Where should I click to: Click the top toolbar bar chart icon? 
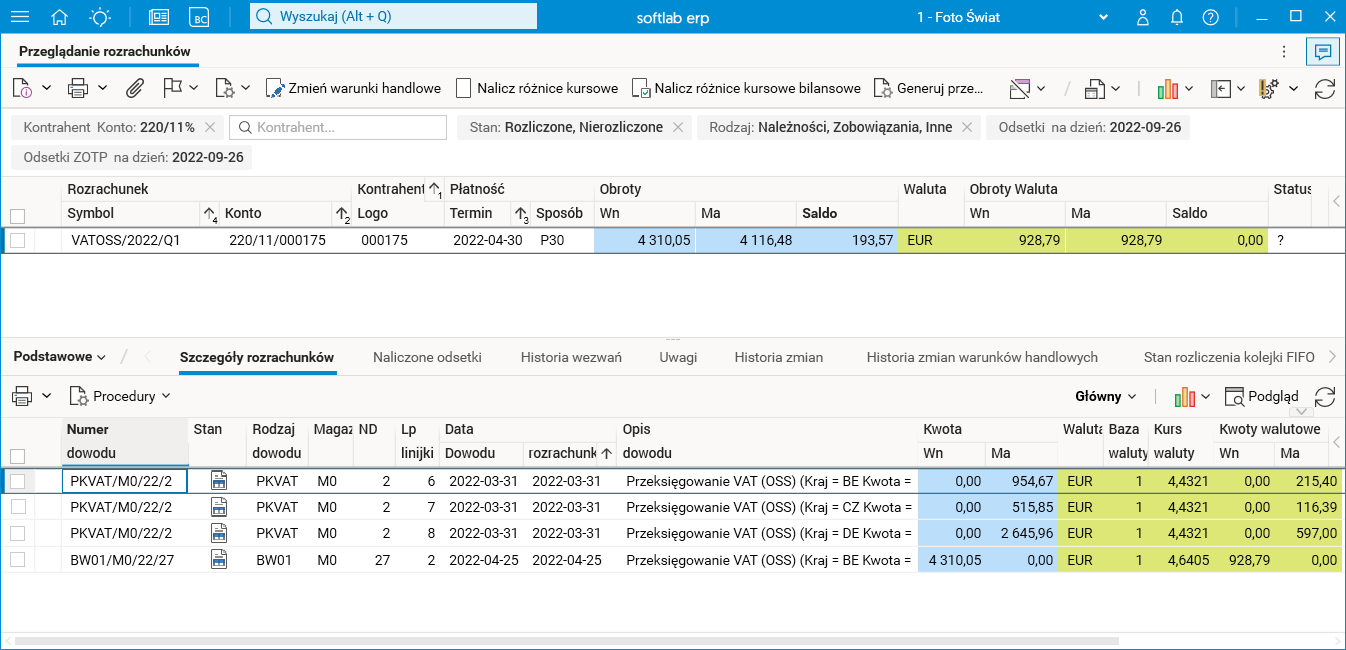(1167, 88)
